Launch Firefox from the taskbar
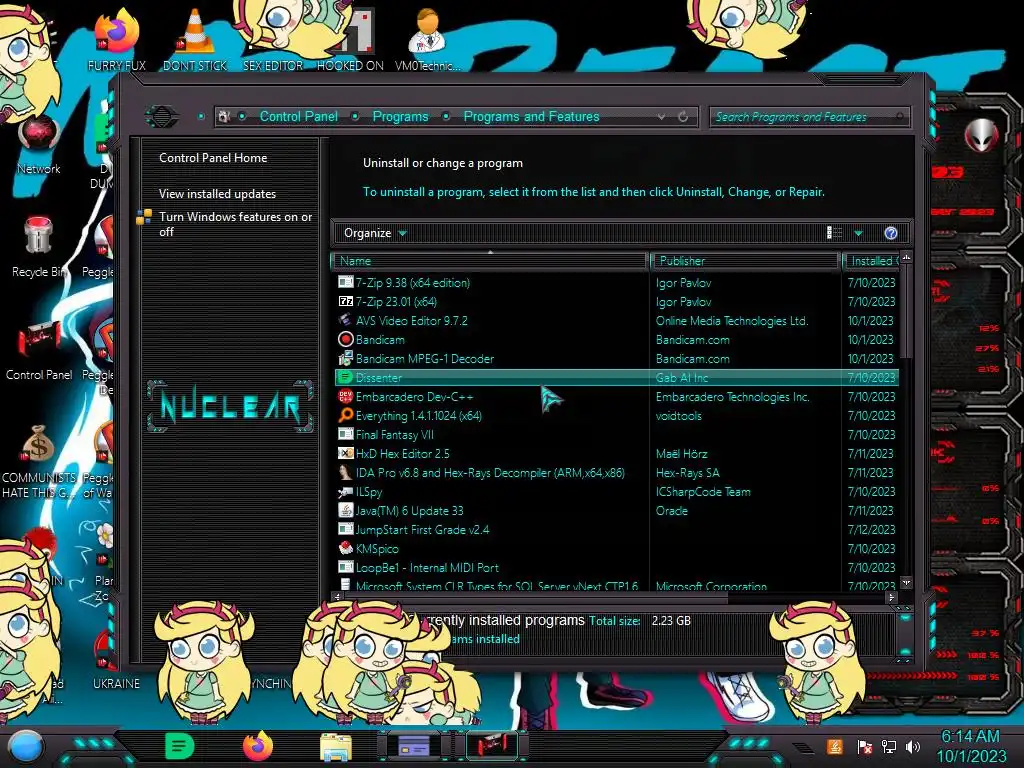The image size is (1024, 768). click(x=257, y=746)
